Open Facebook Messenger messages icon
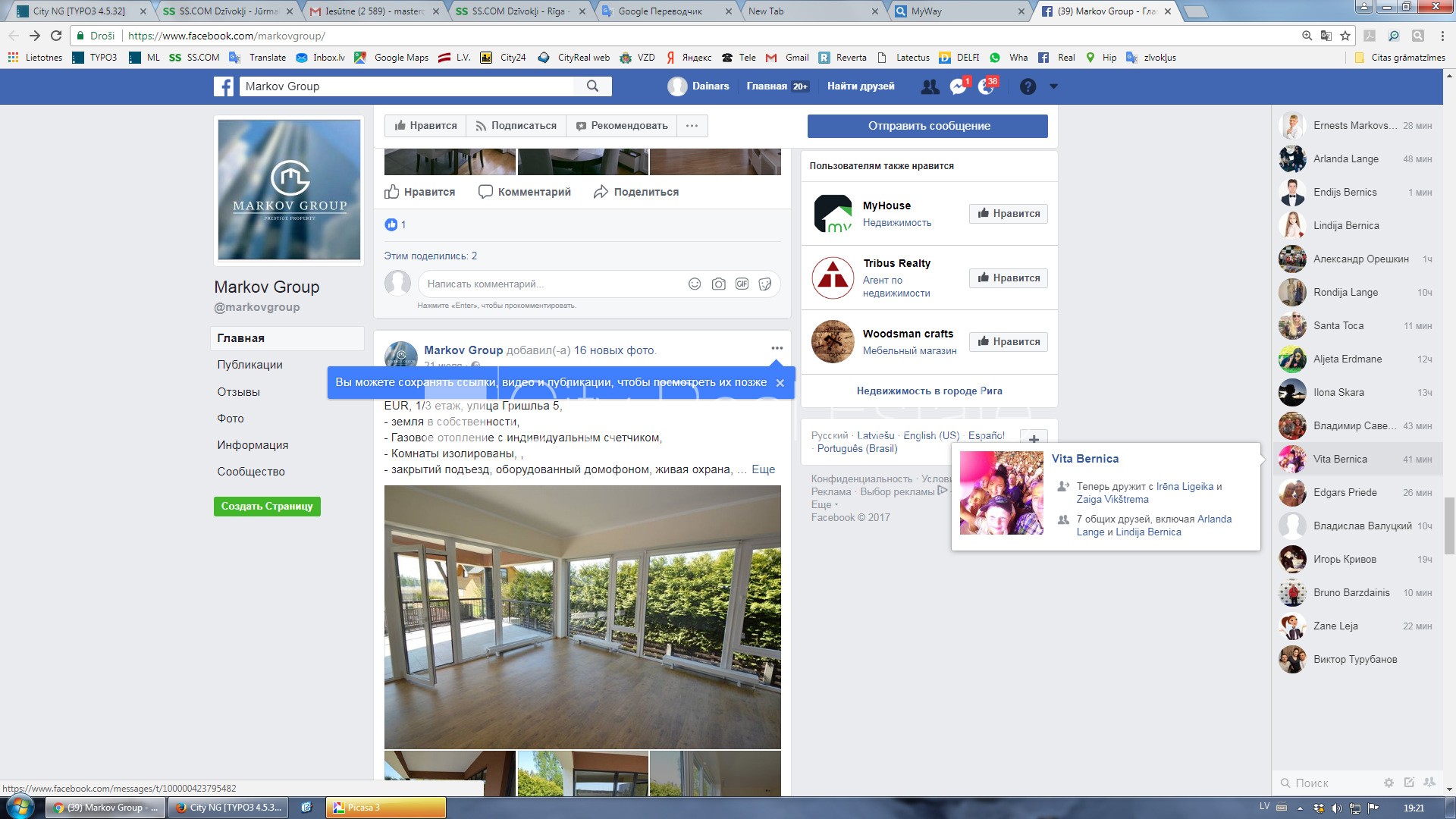The width and height of the screenshot is (1456, 819). coord(958,86)
